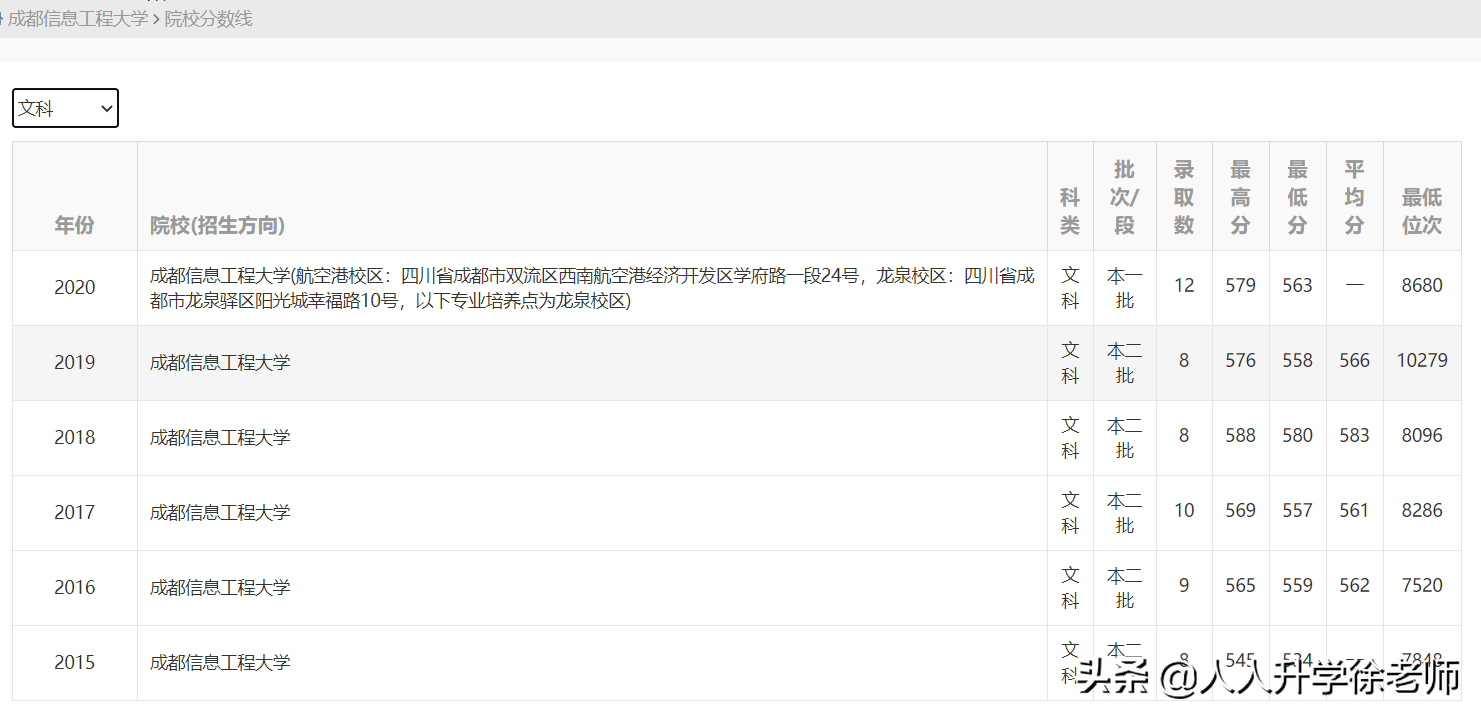Select admission count 8 in the 2019 row
Image resolution: width=1481 pixels, height=717 pixels.
tap(1184, 360)
